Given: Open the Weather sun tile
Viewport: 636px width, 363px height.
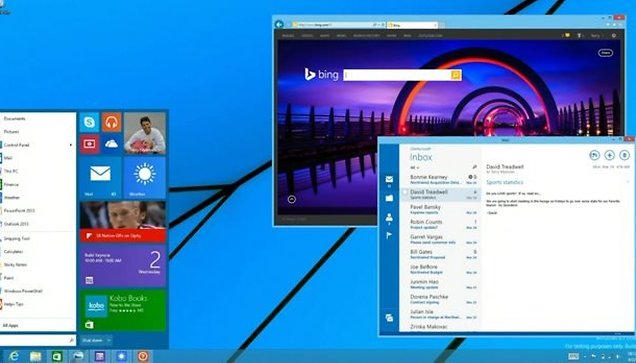Looking at the screenshot, I should (145, 177).
